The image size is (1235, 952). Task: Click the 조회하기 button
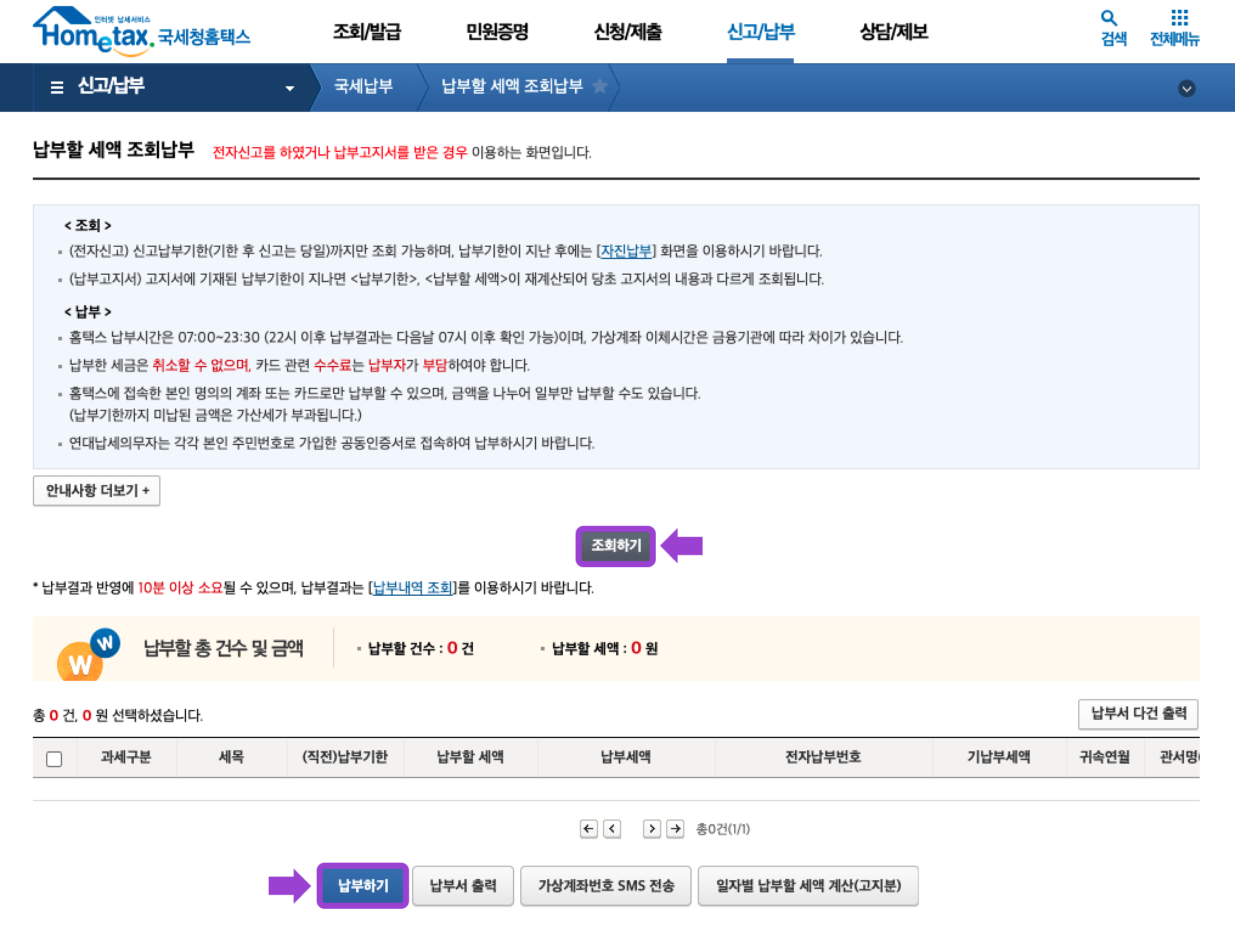616,546
